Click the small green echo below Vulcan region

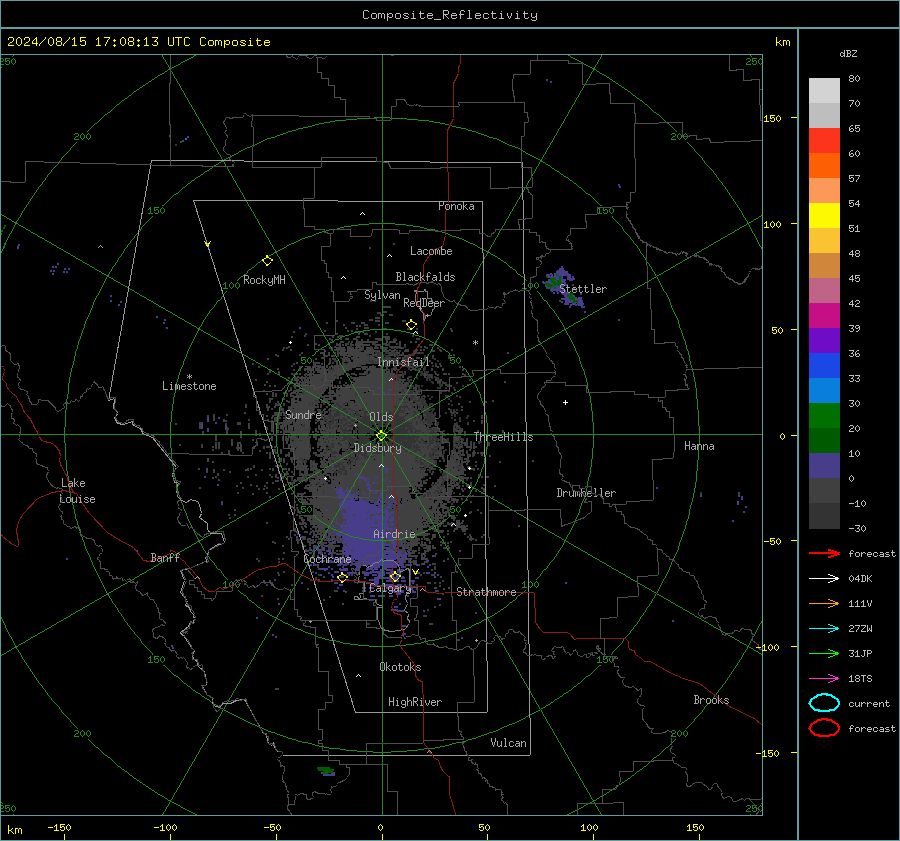pyautogui.click(x=326, y=770)
